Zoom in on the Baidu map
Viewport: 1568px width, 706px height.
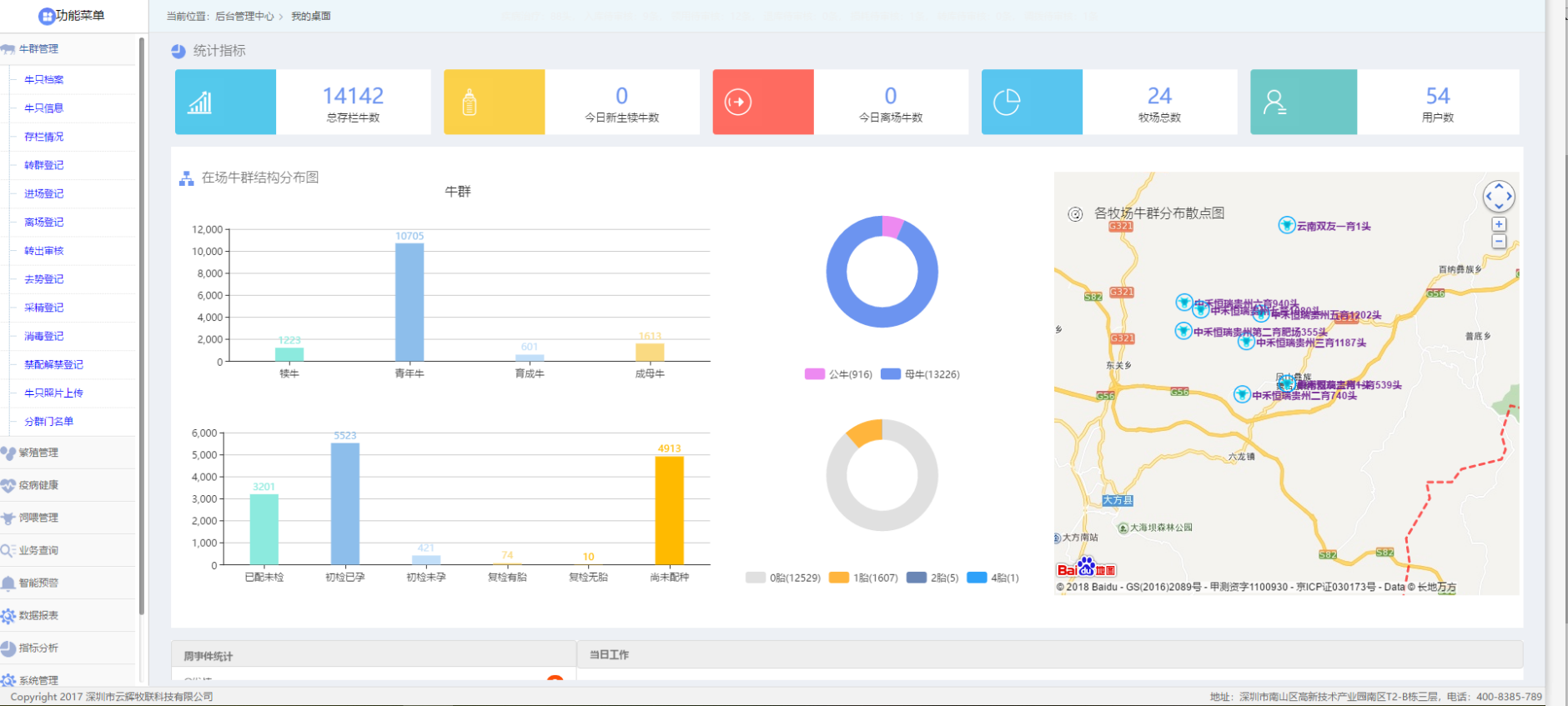[x=1499, y=224]
